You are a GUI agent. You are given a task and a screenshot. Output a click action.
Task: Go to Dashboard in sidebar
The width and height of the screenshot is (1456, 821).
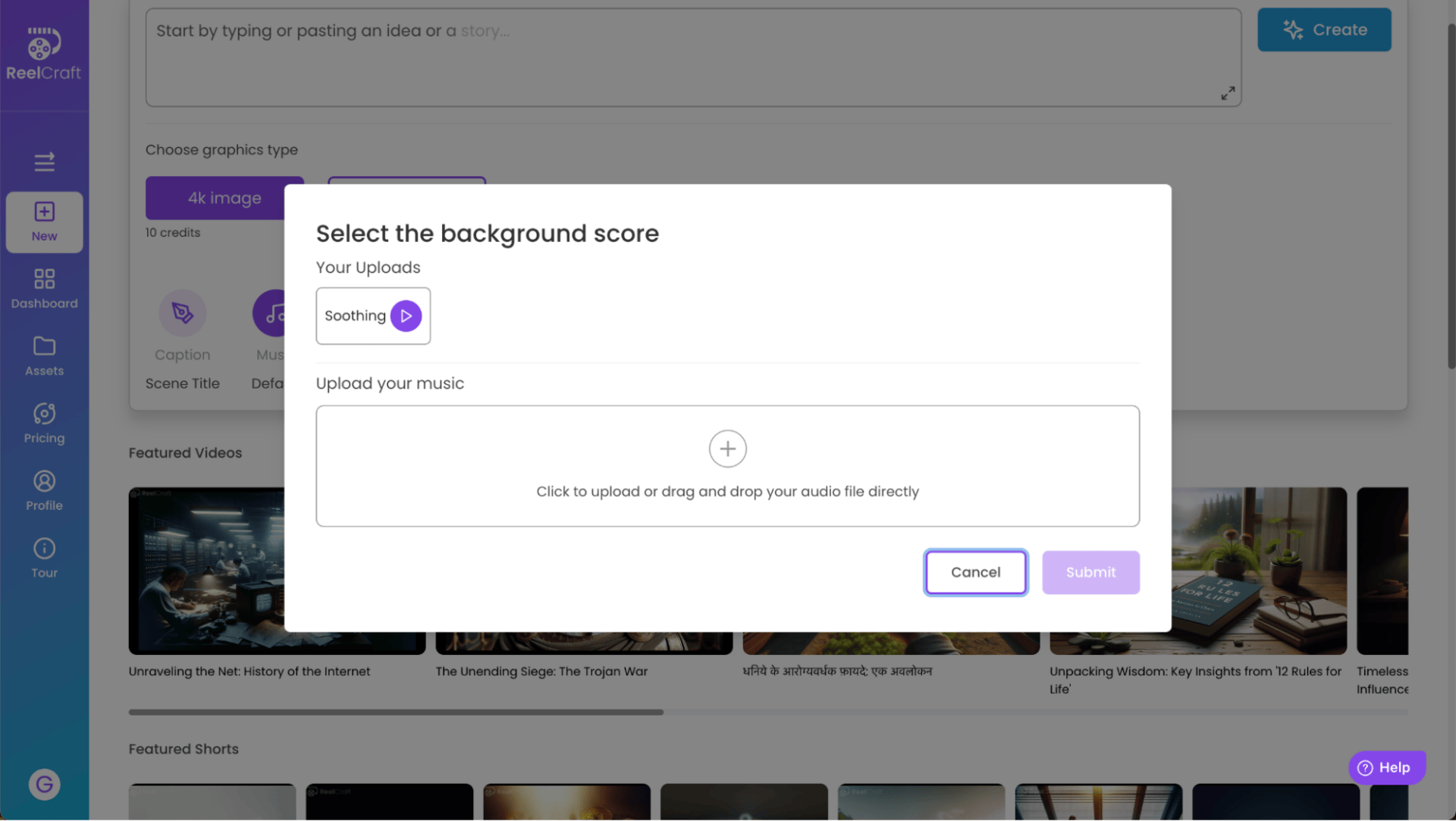(x=44, y=289)
